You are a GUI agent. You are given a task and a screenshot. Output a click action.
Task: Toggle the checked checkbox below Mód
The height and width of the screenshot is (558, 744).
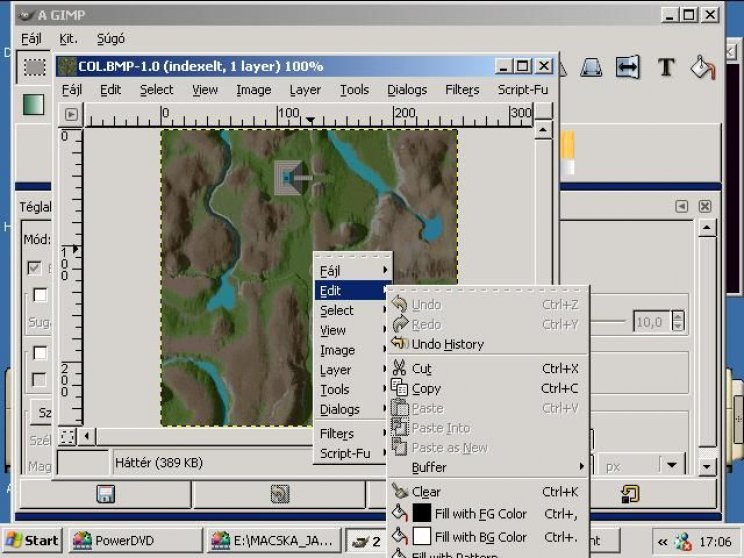(34, 268)
